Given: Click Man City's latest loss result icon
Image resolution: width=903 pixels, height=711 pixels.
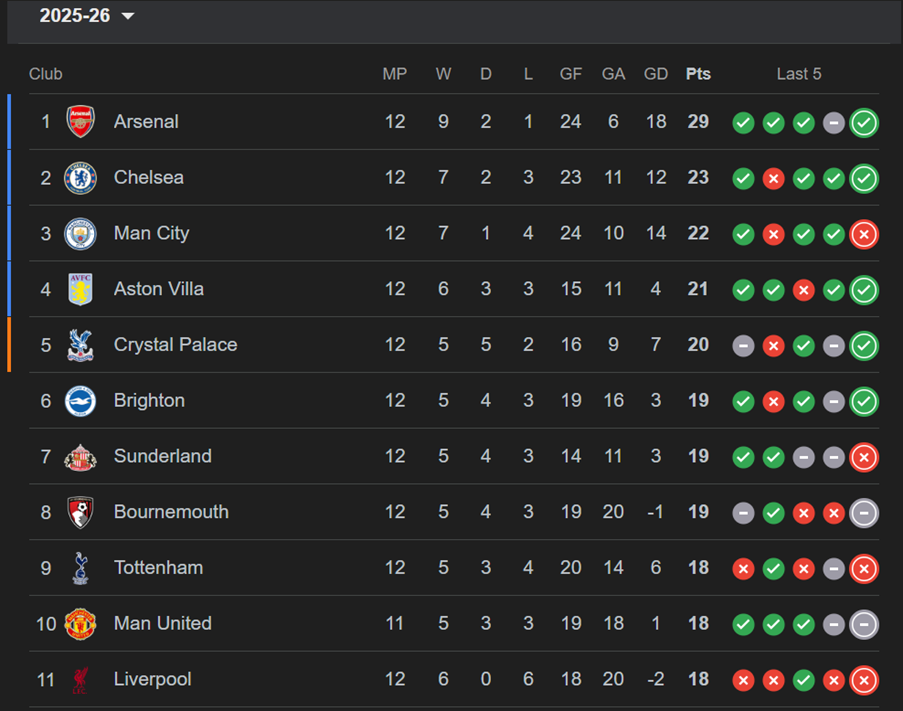Looking at the screenshot, I should coord(864,234).
